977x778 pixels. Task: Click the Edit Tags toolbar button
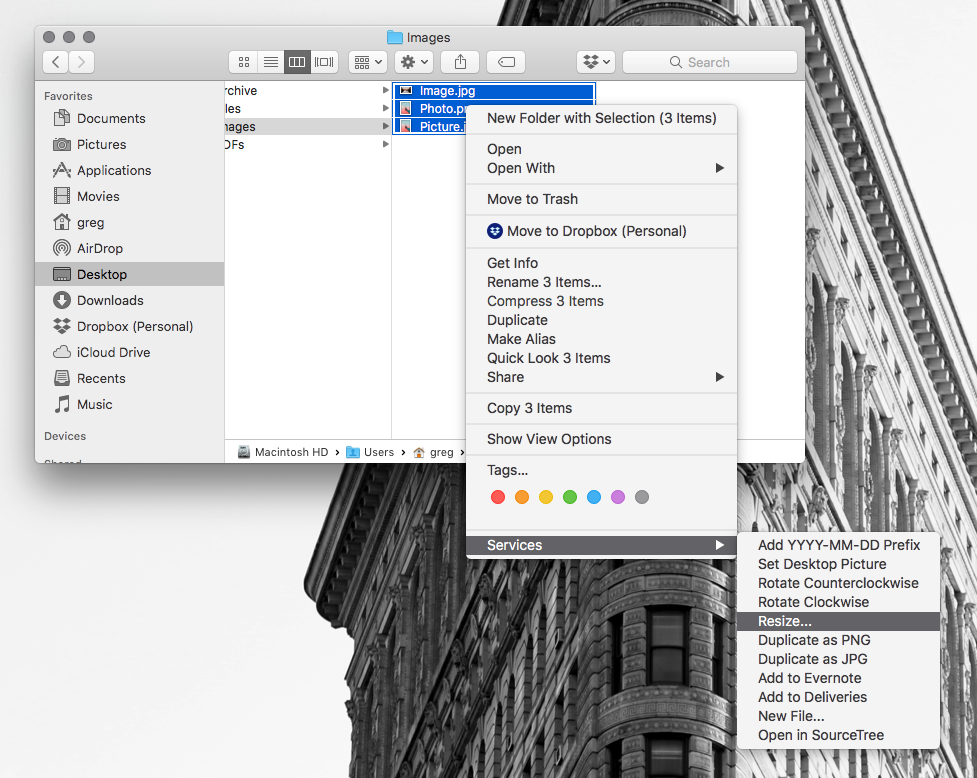506,62
